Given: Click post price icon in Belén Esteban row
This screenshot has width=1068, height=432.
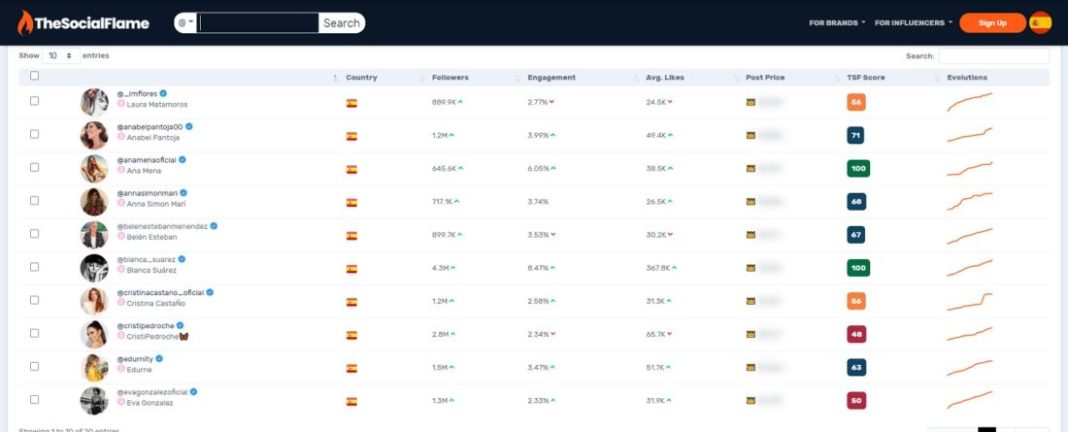Looking at the screenshot, I should coord(751,235).
